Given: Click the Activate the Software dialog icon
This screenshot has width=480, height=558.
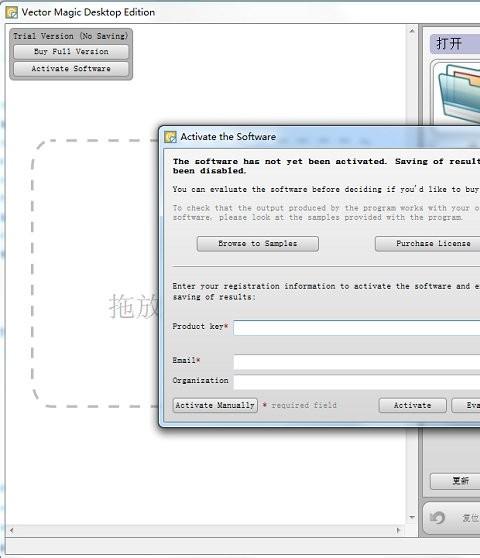Looking at the screenshot, I should [x=170, y=137].
